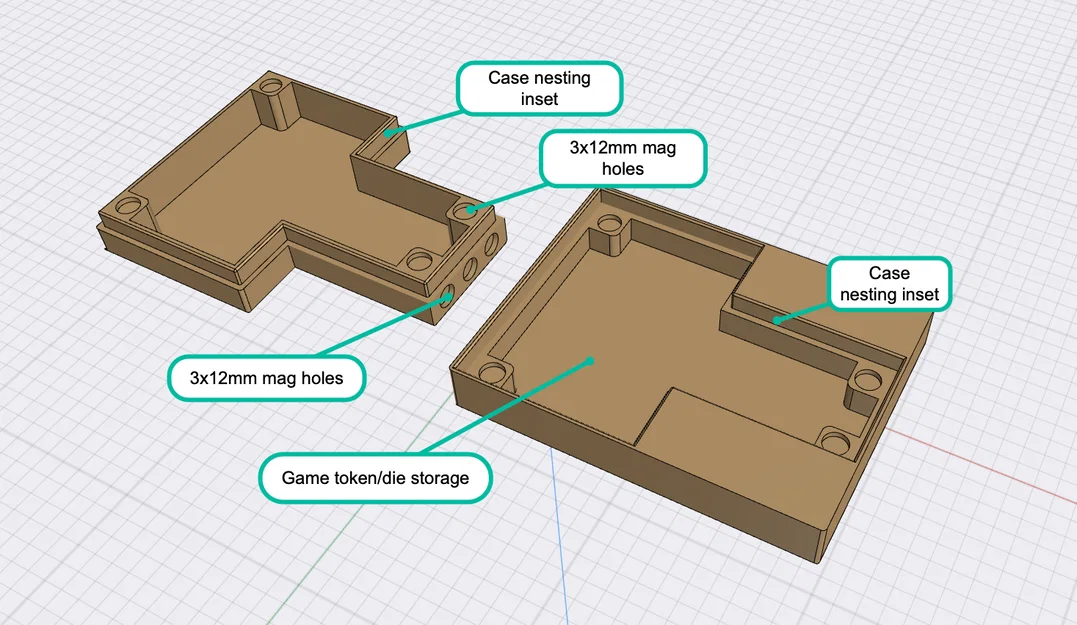Select side magnet hole marked by lower callout
This screenshot has height=625, width=1077.
tap(446, 299)
